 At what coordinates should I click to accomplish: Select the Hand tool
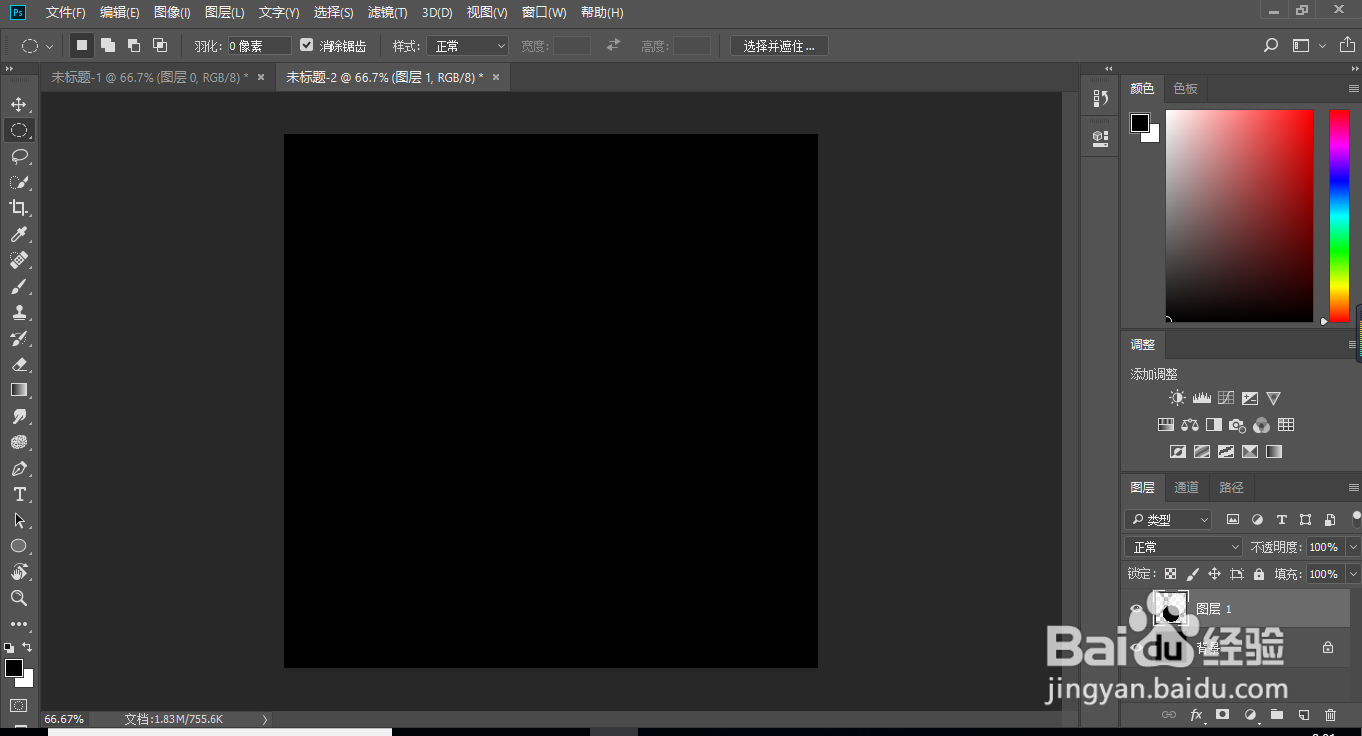18,572
